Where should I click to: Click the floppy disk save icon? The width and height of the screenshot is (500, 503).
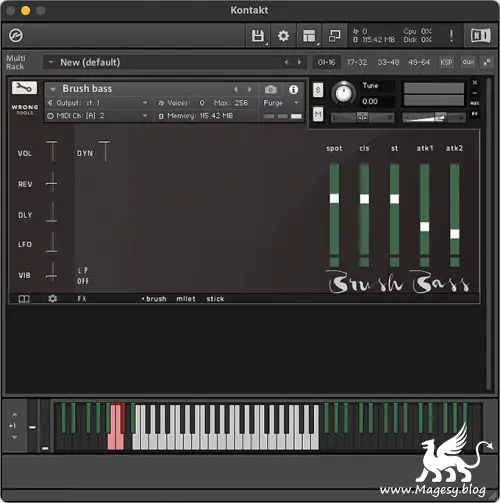pyautogui.click(x=258, y=36)
